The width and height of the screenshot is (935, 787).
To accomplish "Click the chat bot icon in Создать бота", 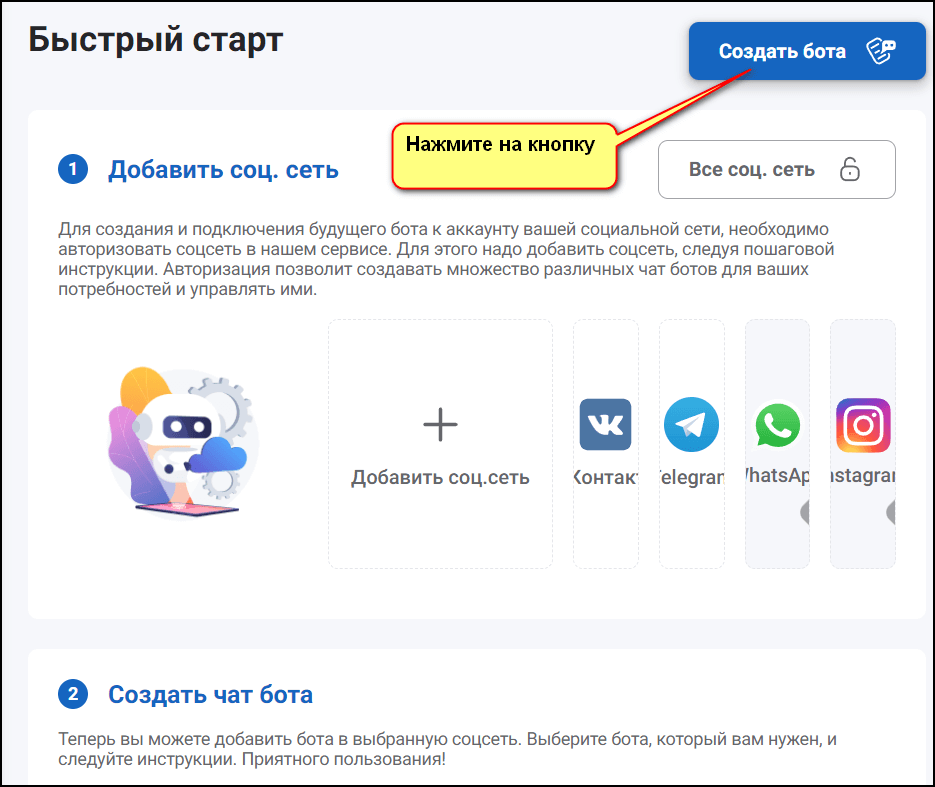I will click(880, 52).
